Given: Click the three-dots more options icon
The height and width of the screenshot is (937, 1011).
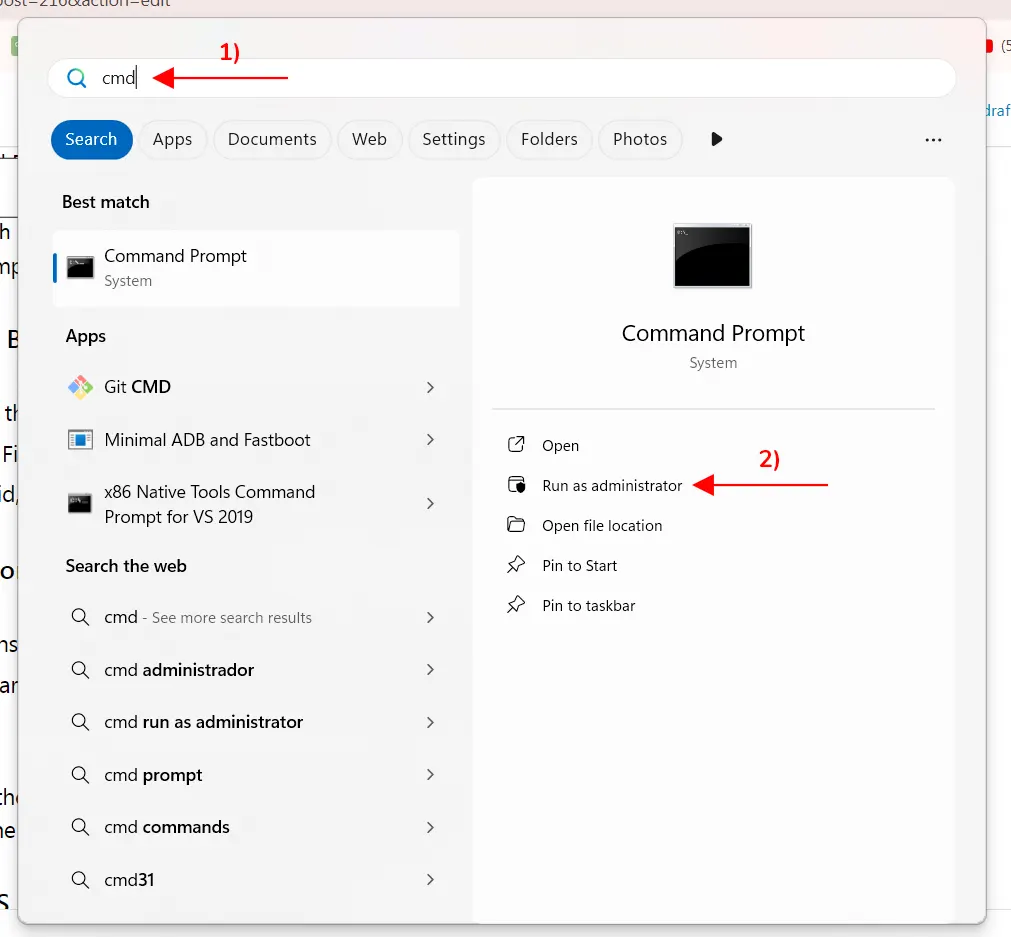Looking at the screenshot, I should 933,140.
